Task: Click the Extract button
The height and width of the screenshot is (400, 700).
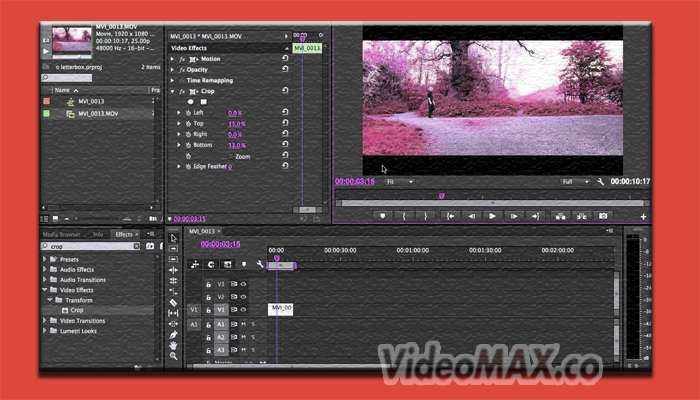Action: (582, 216)
